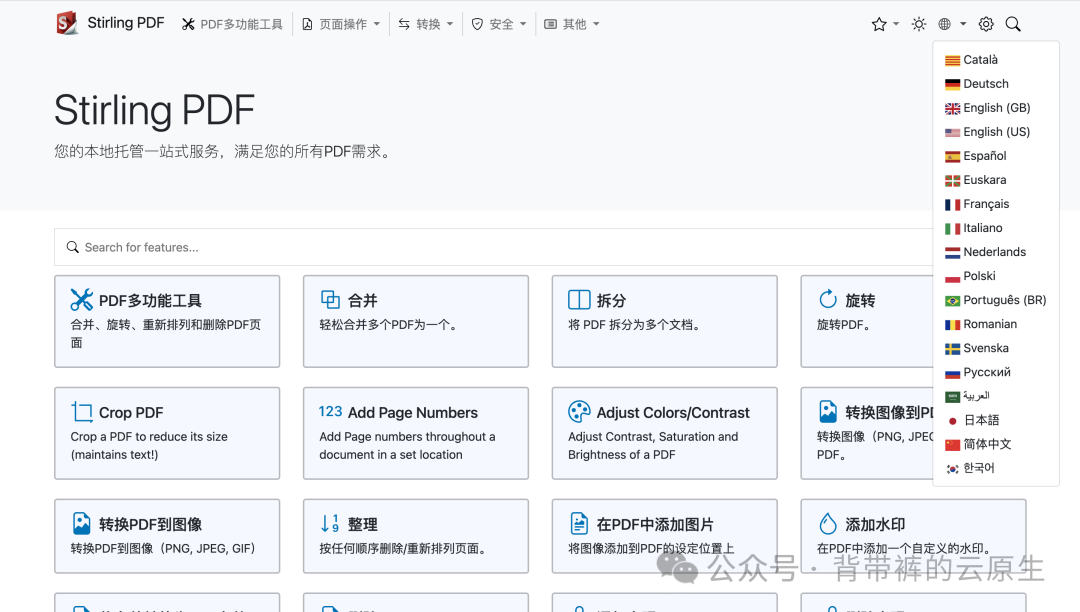Click the 合并 merge icon

click(331, 299)
